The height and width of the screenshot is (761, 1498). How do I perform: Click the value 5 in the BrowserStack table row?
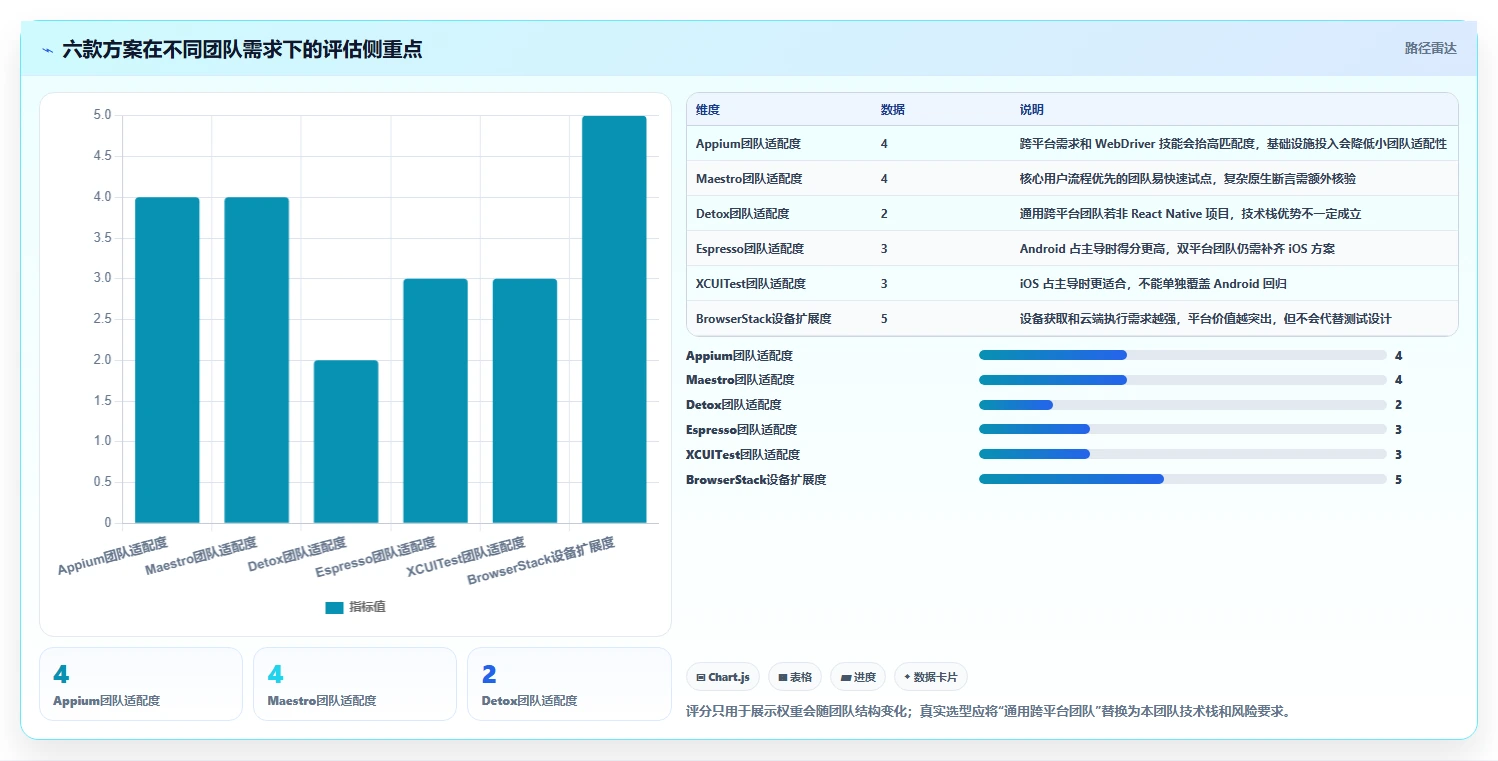coord(884,319)
